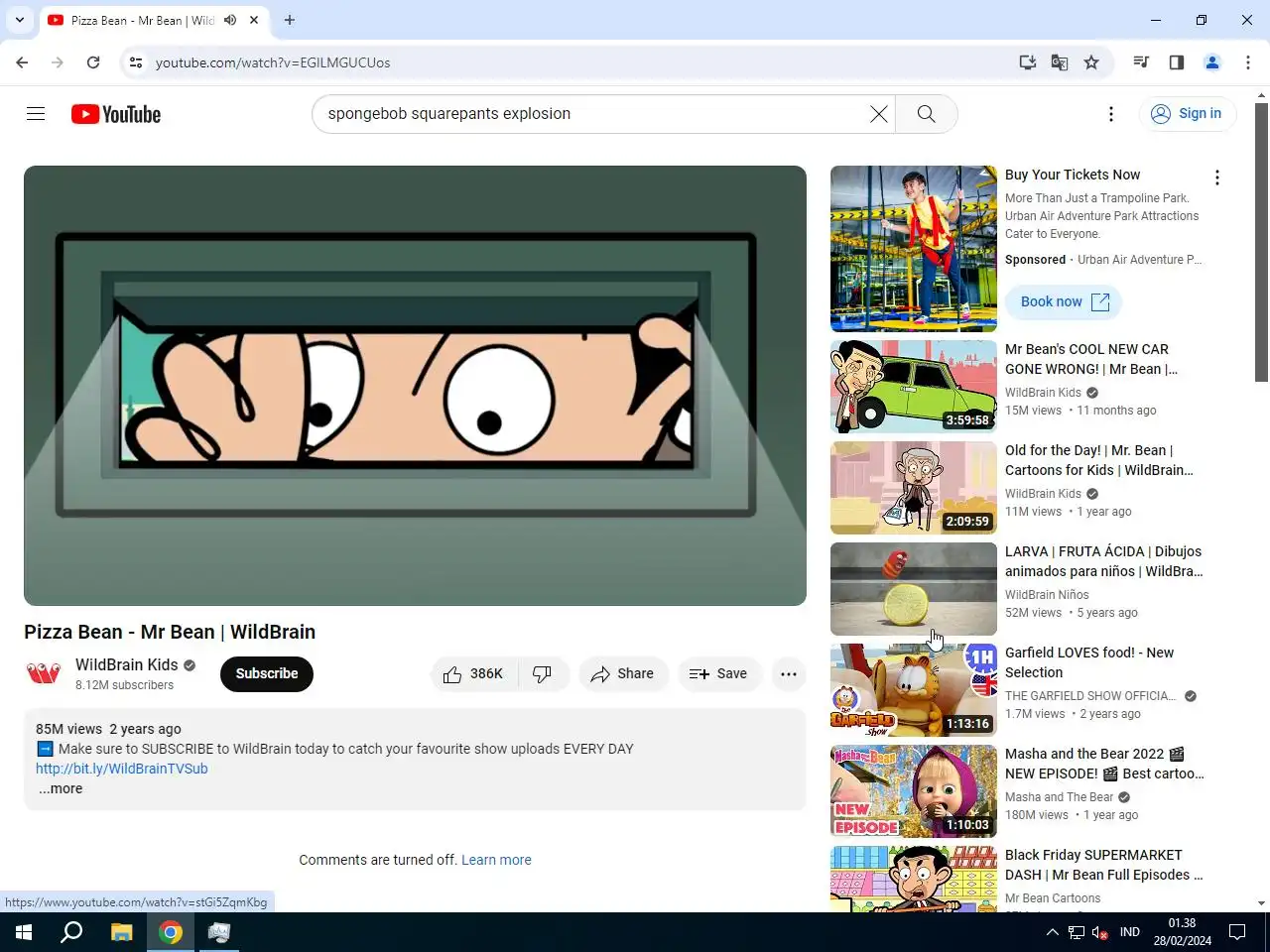1270x952 pixels.
Task: Translate this page icon
Action: (x=1060, y=62)
